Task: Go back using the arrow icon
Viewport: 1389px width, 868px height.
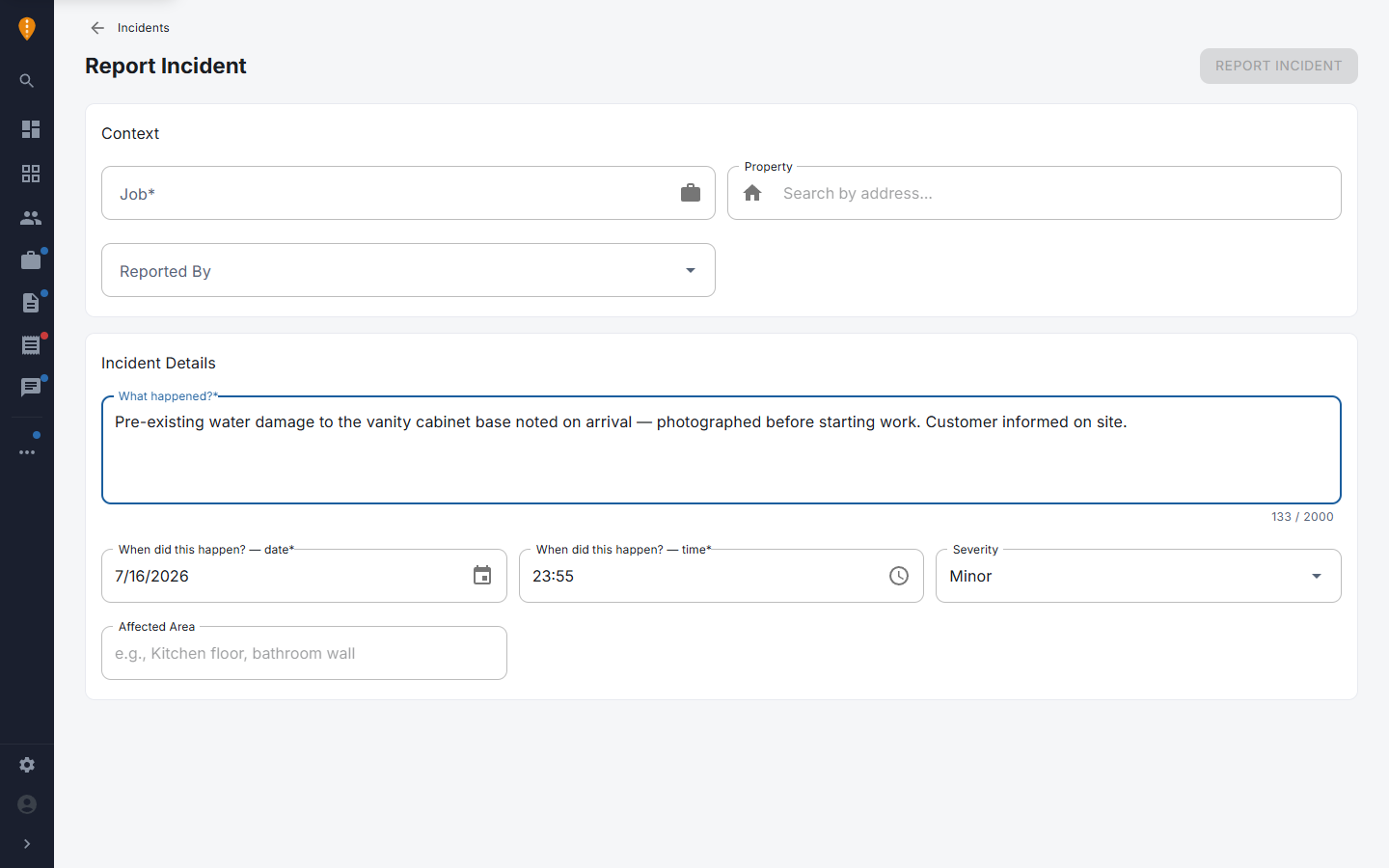Action: click(97, 28)
